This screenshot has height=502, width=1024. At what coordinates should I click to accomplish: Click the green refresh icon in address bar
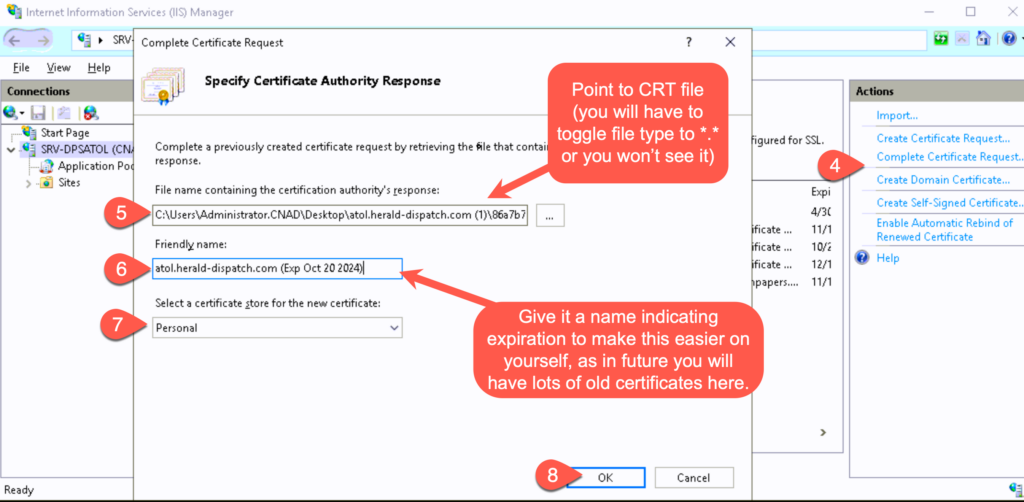tap(941, 39)
